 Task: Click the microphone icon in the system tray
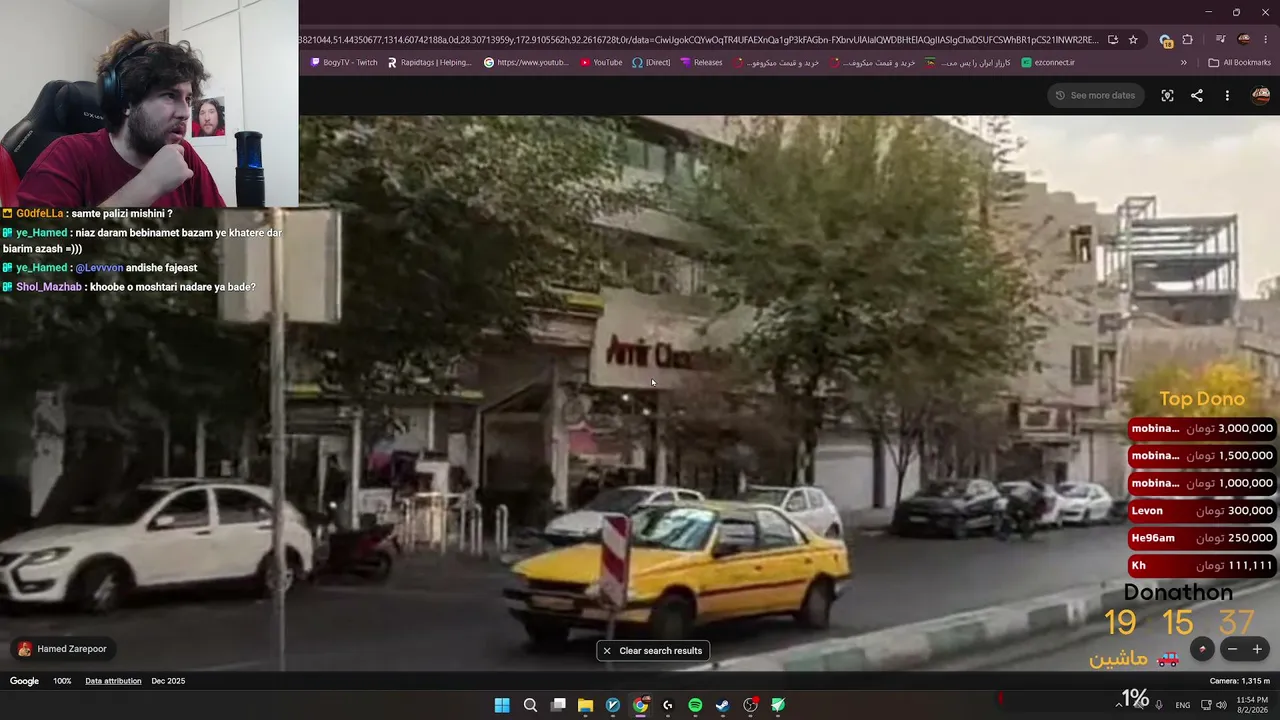point(1159,705)
